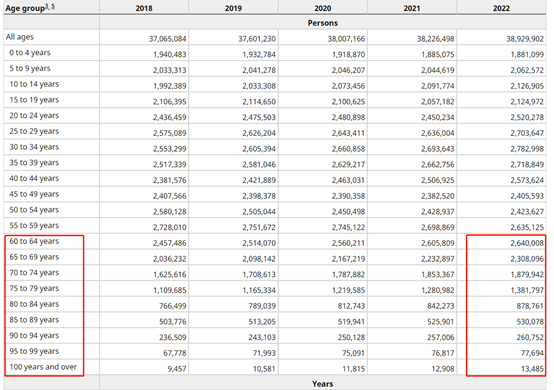Viewport: 554px width, 390px height.
Task: Click the Persons section header
Action: click(323, 23)
